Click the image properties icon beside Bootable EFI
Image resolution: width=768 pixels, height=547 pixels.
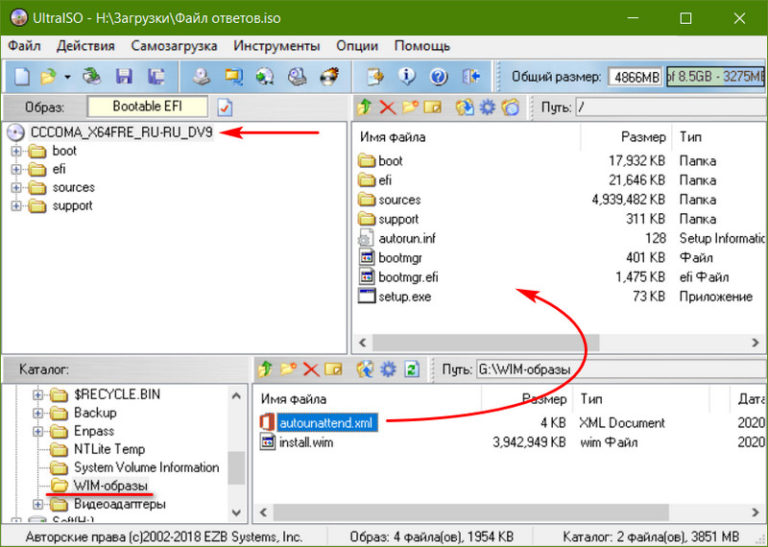pos(225,107)
